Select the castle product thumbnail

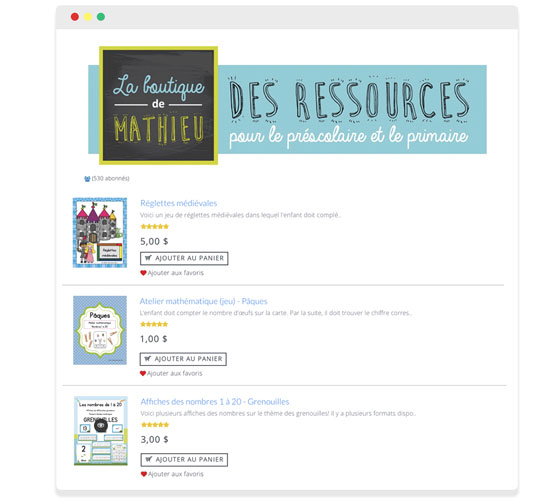[x=100, y=232]
